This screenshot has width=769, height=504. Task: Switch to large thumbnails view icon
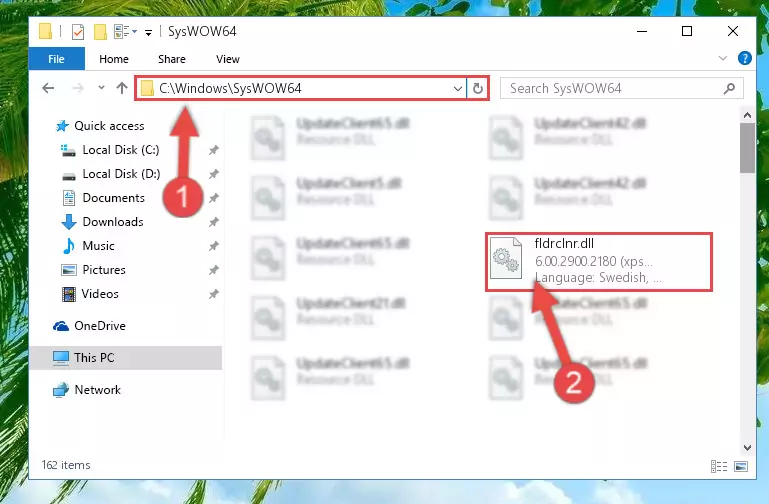(x=741, y=467)
